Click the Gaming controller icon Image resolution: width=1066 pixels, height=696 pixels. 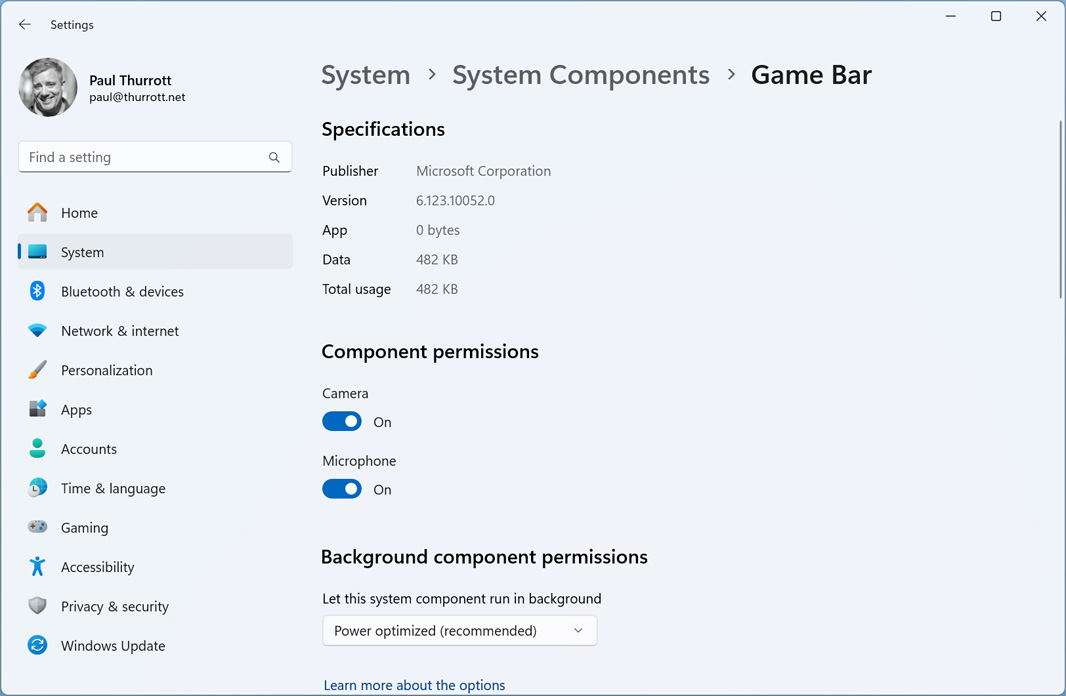[x=37, y=527]
